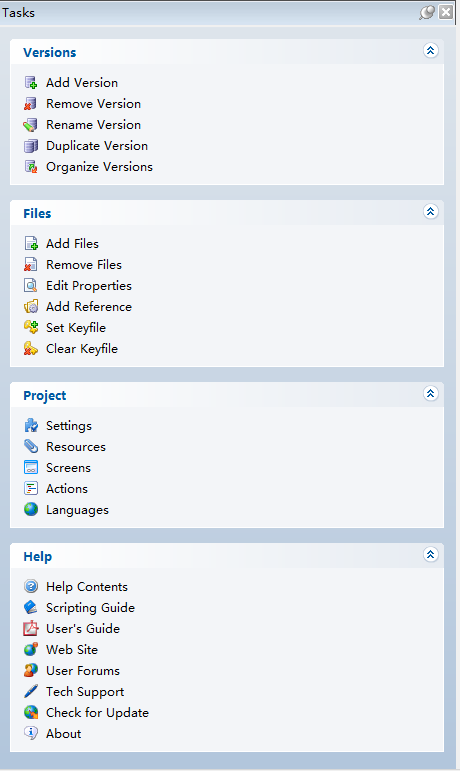This screenshot has width=460, height=771.
Task: Toggle the Tasks pane pin
Action: pos(427,12)
